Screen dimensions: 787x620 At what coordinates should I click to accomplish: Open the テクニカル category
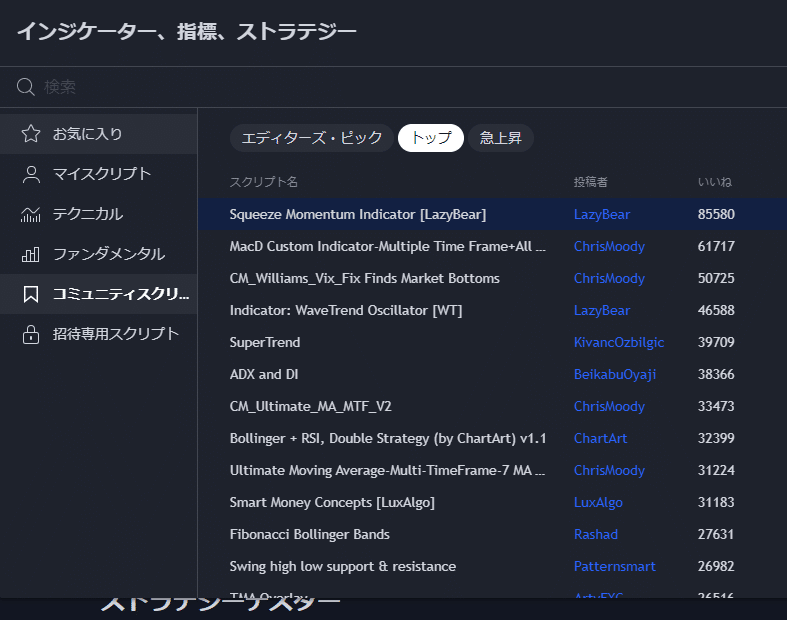coord(98,214)
